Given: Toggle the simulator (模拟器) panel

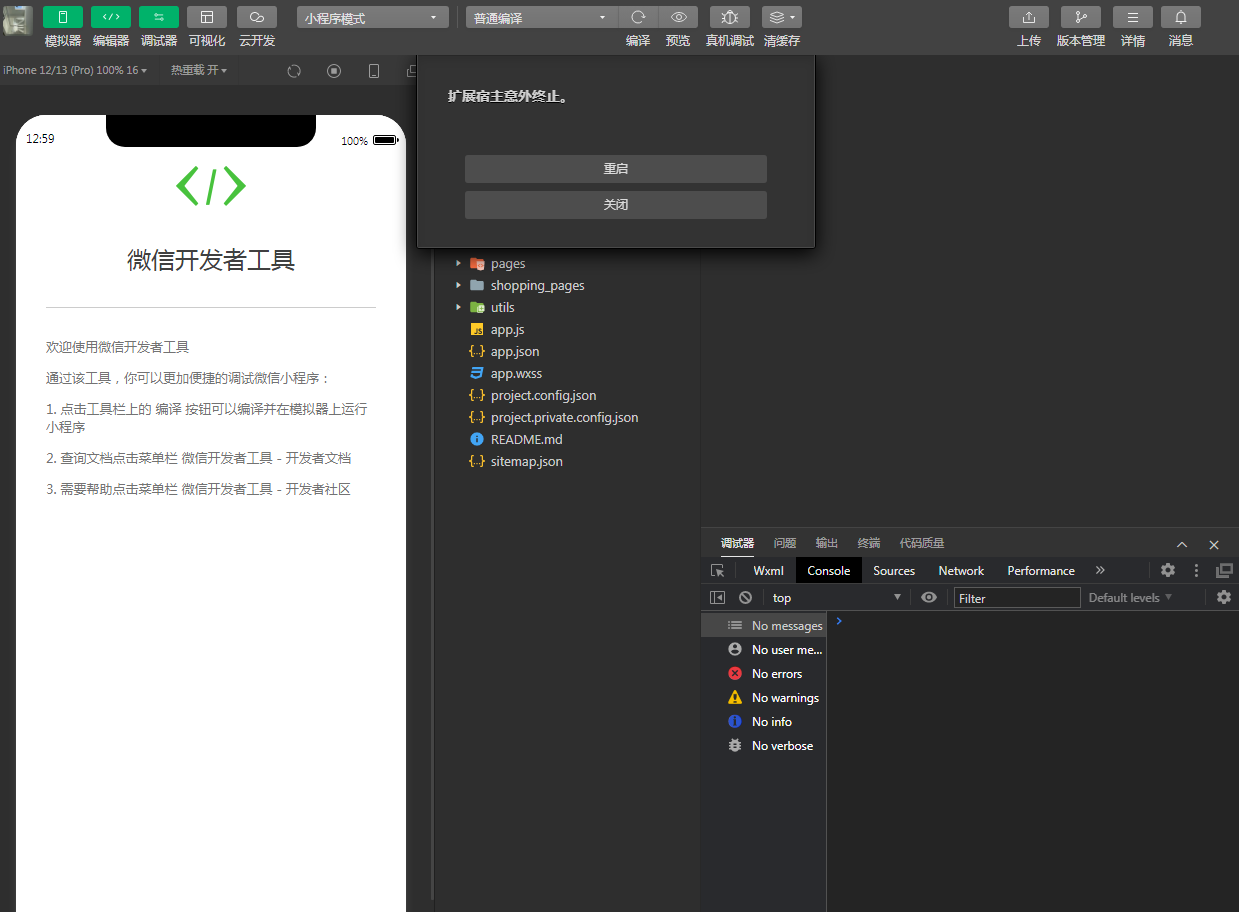Looking at the screenshot, I should (63, 17).
